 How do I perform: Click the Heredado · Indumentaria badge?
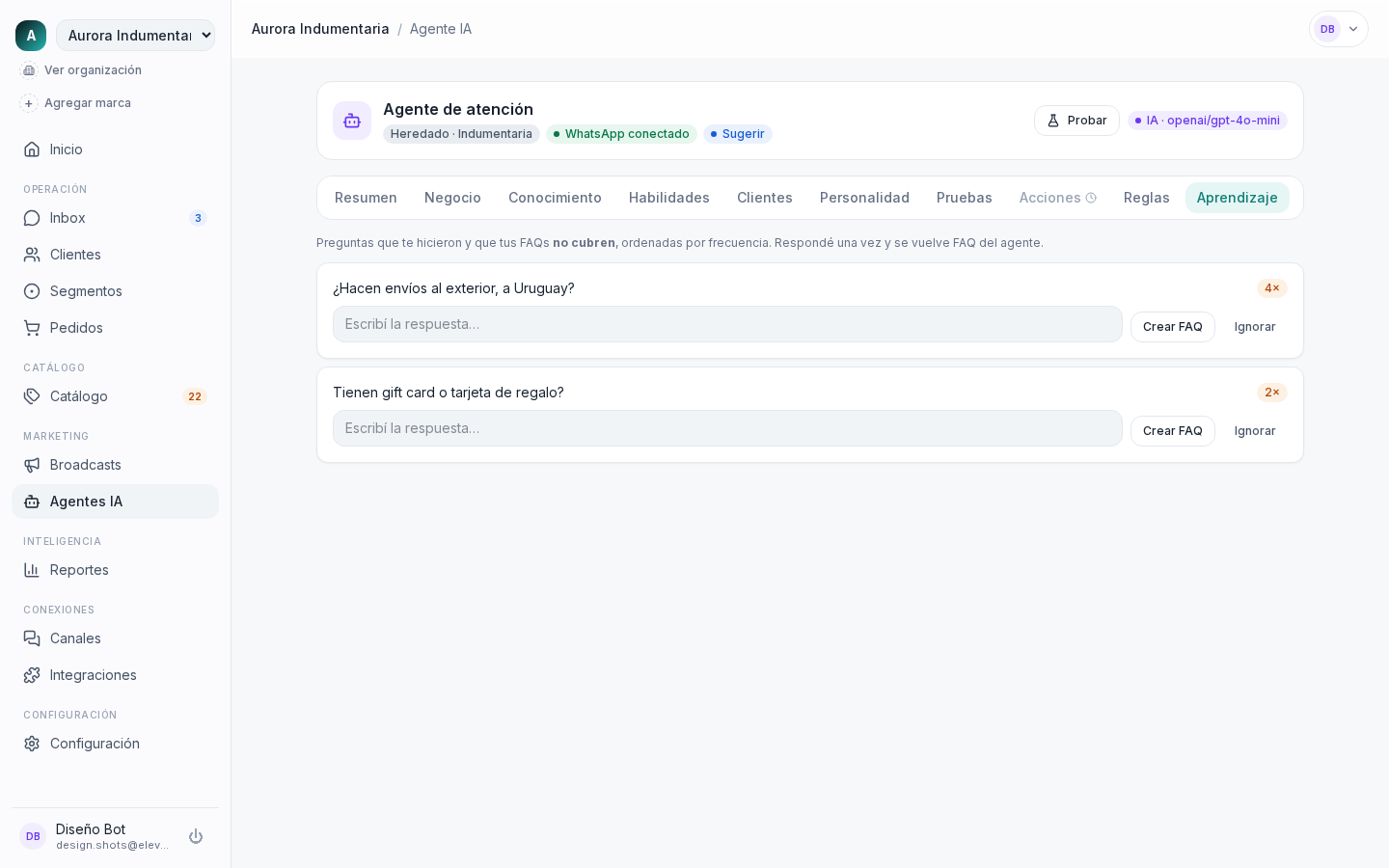pyautogui.click(x=461, y=134)
